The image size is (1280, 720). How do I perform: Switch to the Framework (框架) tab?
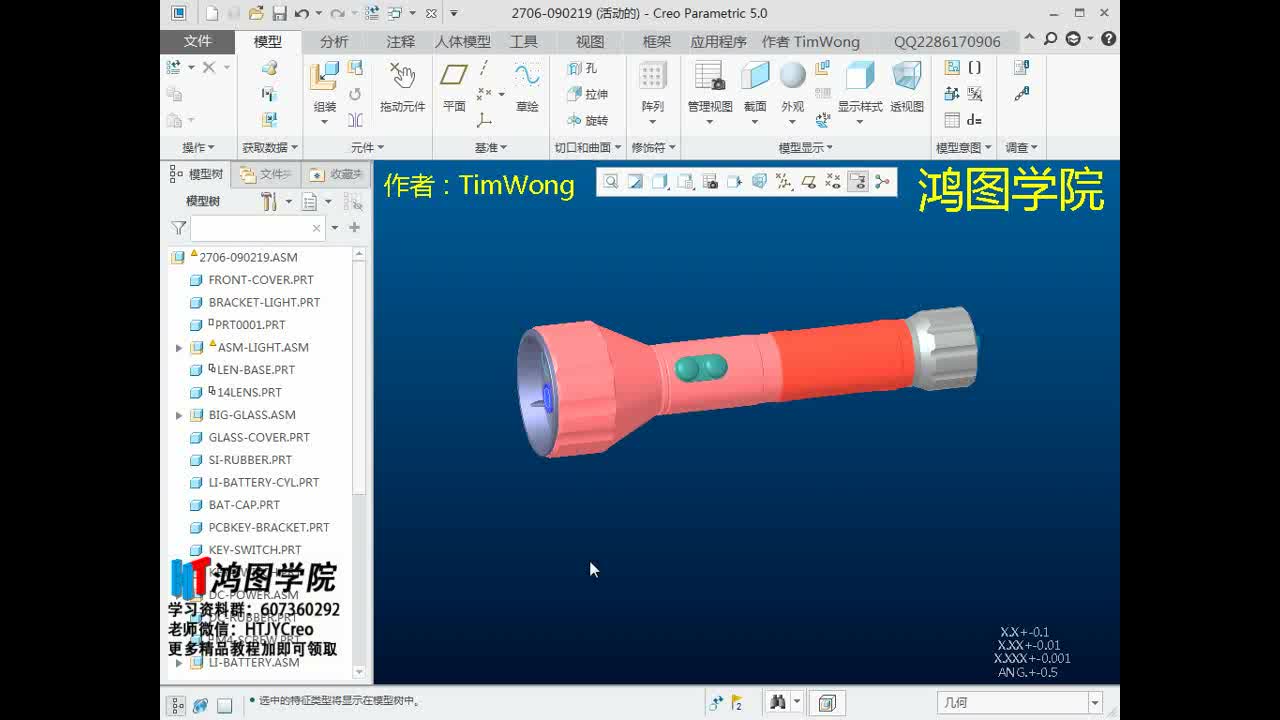(x=656, y=41)
